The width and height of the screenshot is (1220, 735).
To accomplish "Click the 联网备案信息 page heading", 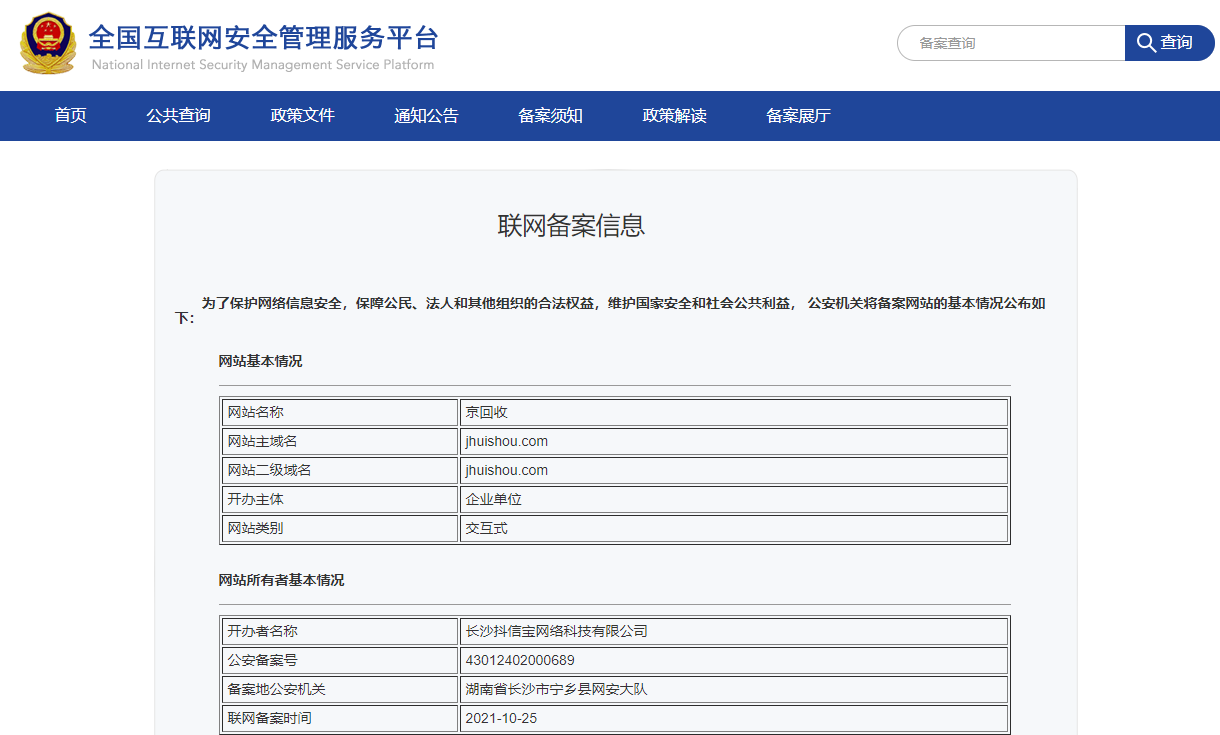I will (x=571, y=225).
